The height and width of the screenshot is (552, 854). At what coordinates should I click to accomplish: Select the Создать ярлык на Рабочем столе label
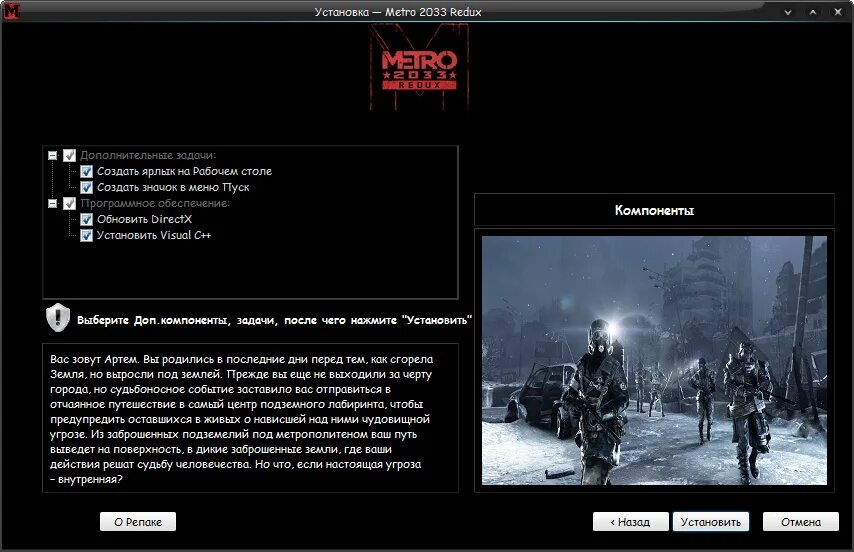(184, 171)
